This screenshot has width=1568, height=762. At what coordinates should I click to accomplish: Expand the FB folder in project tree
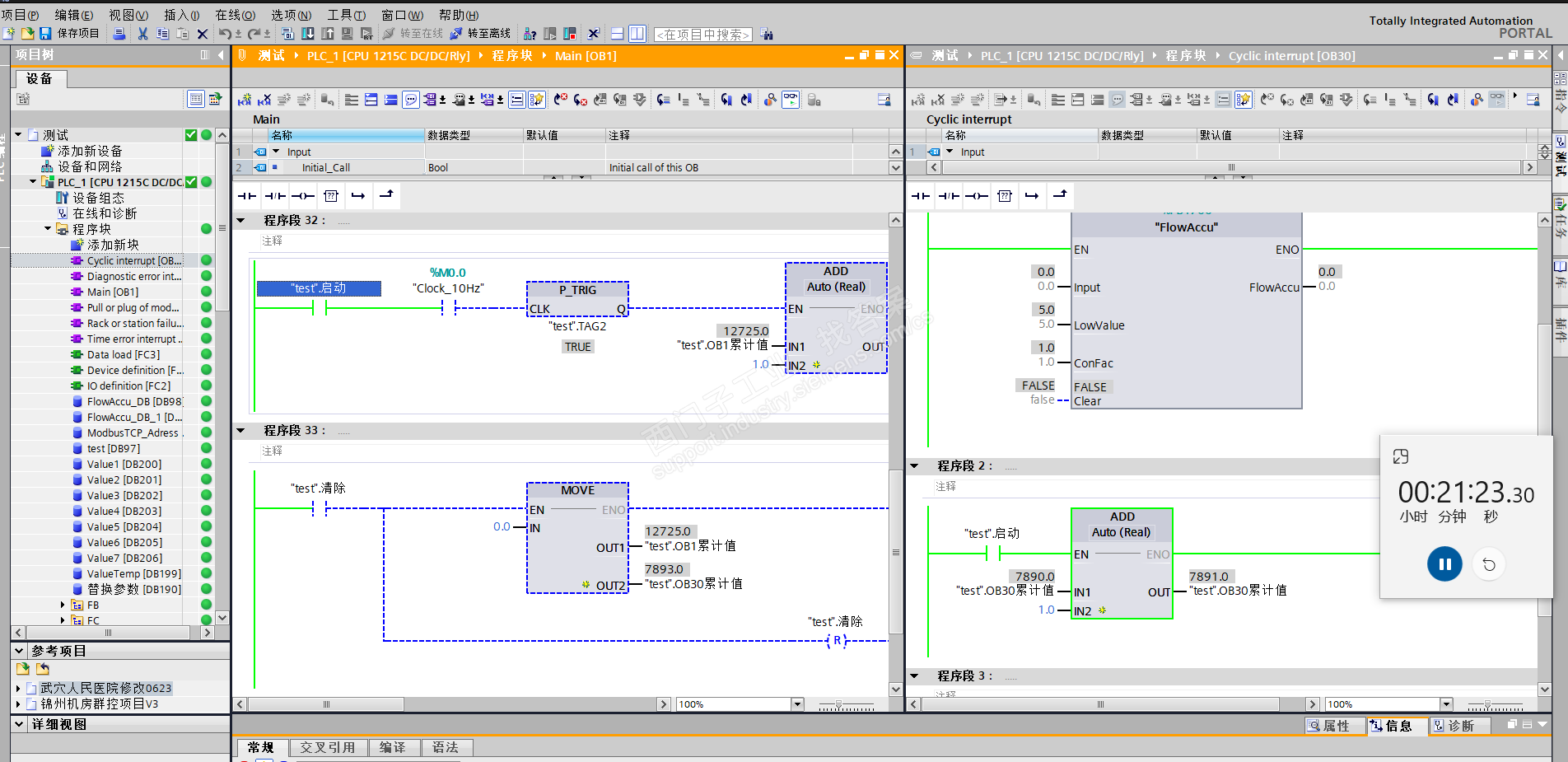coord(63,605)
